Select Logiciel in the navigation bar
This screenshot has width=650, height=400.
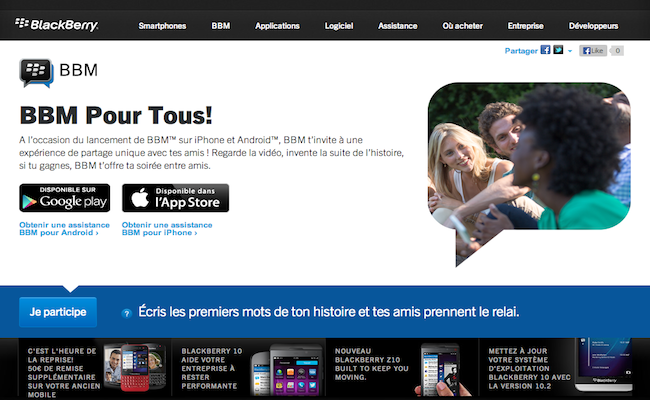[x=339, y=26]
